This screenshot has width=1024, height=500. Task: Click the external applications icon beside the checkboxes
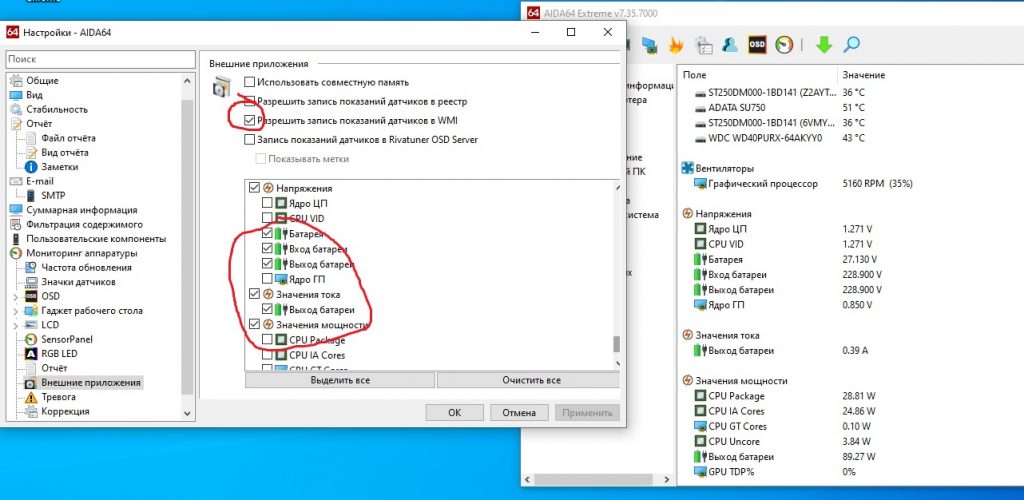(222, 87)
